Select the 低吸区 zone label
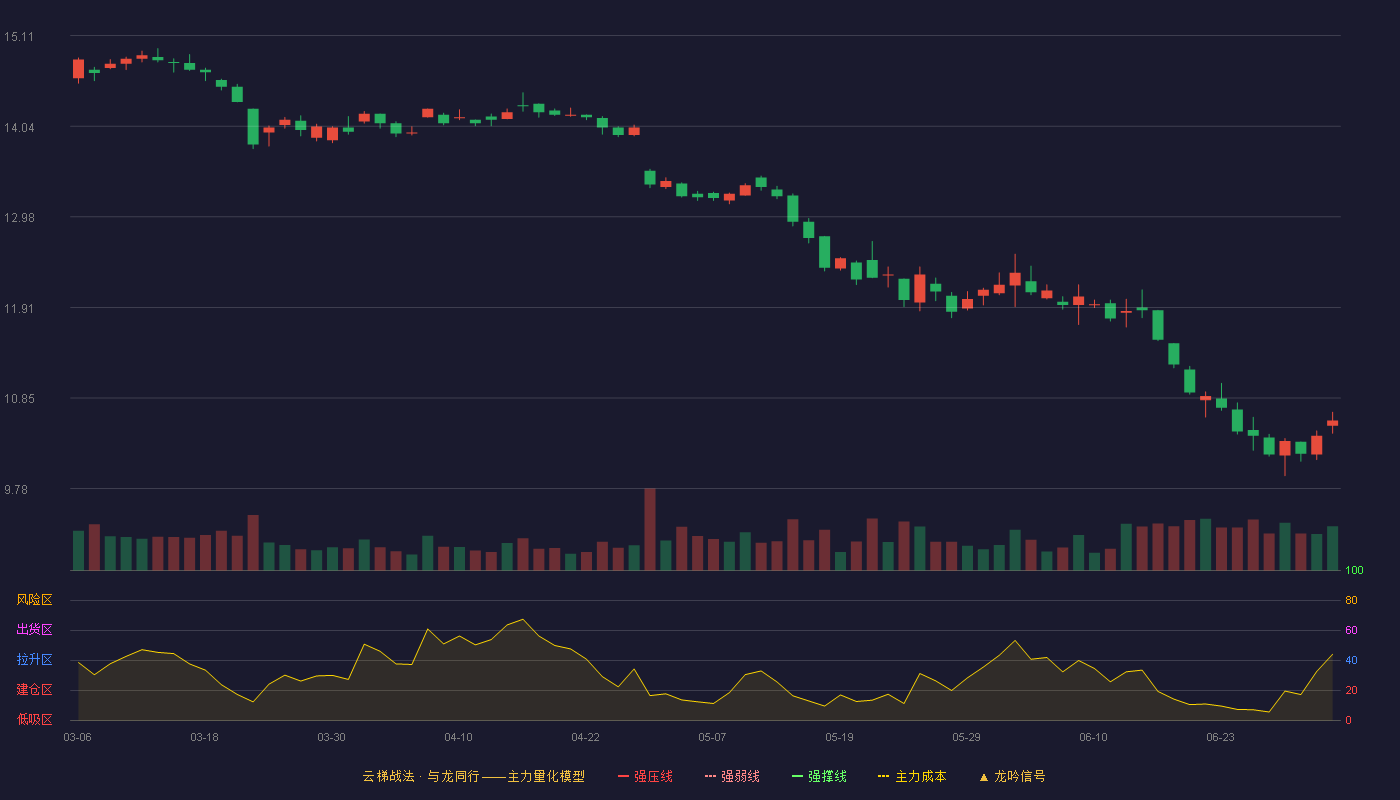The image size is (1400, 800). [34, 719]
